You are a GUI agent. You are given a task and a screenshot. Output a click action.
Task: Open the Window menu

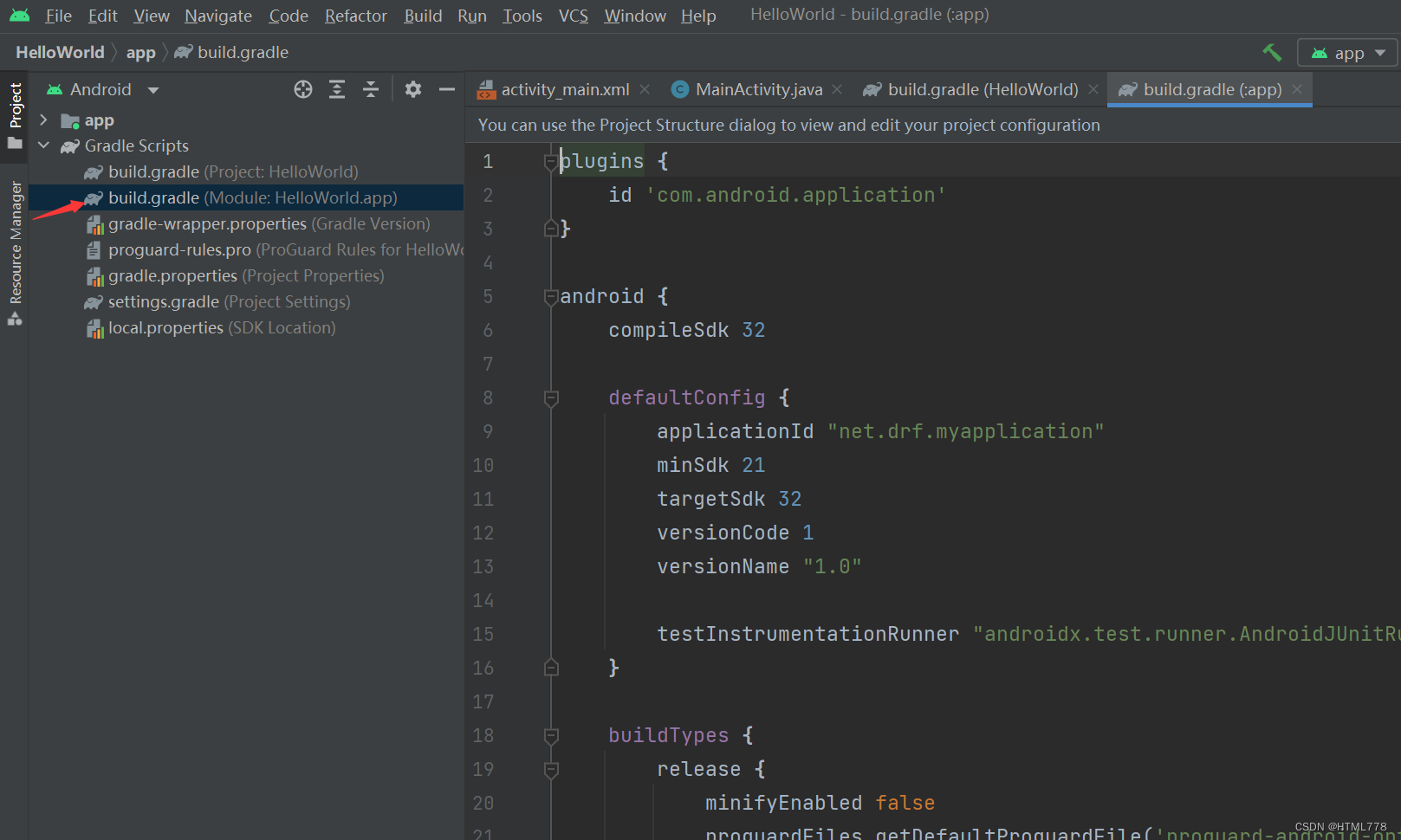(x=635, y=16)
